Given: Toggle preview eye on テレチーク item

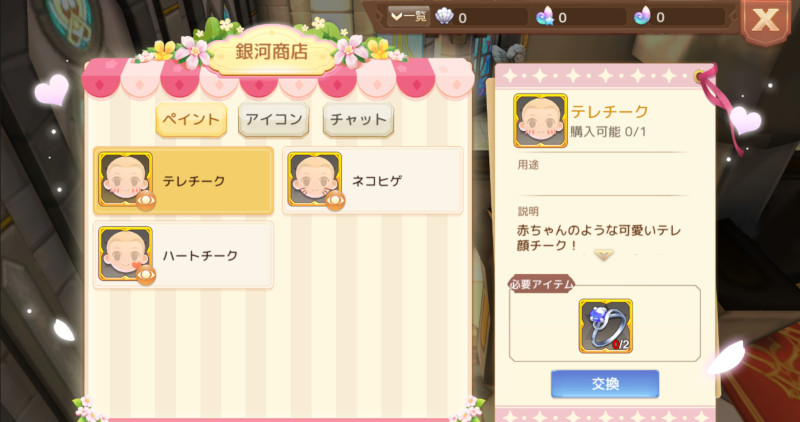Looking at the screenshot, I should [146, 201].
